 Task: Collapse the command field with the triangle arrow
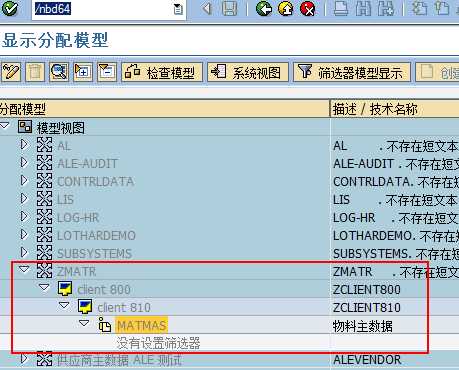207,9
